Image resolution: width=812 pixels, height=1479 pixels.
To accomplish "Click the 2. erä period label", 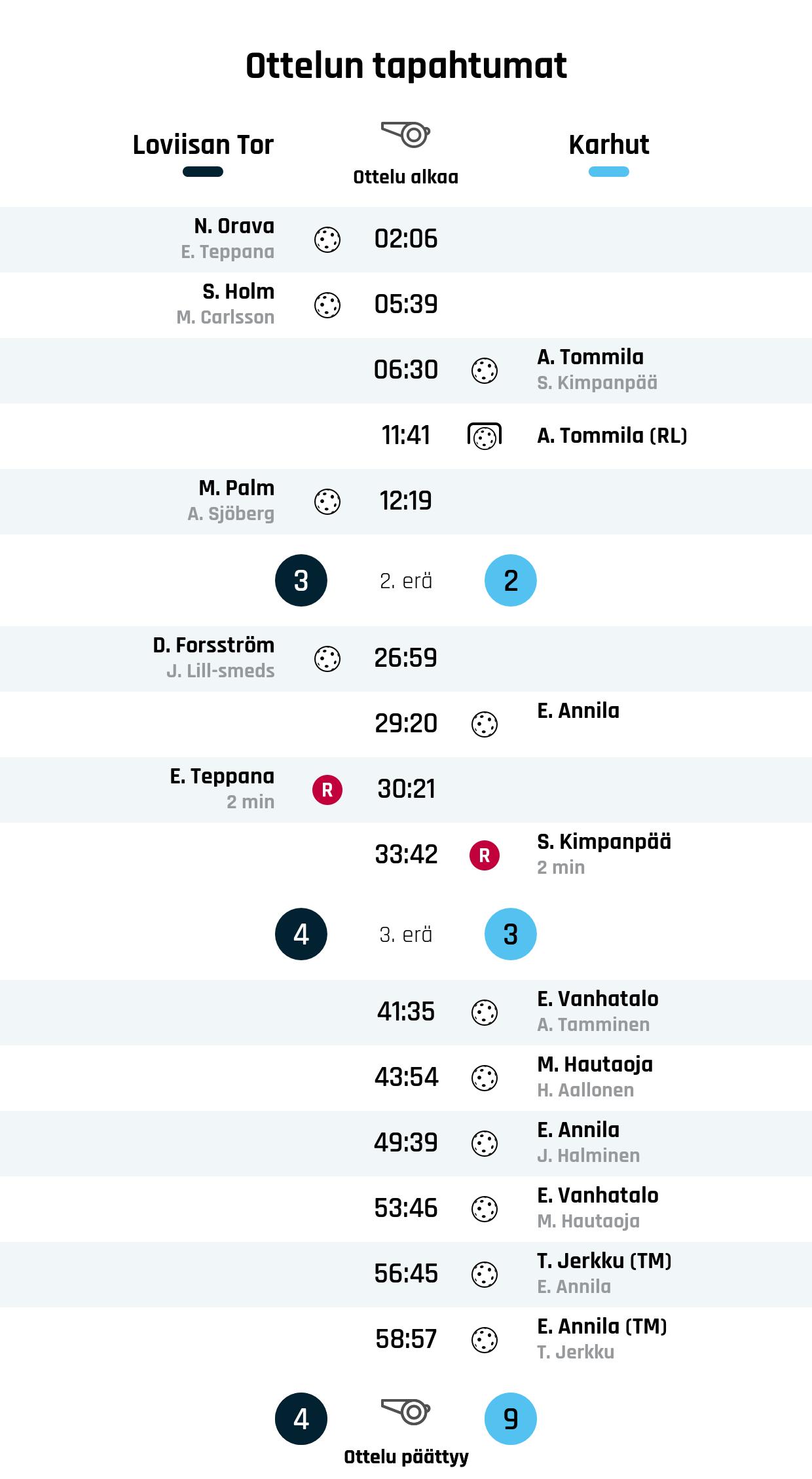I will [x=406, y=581].
